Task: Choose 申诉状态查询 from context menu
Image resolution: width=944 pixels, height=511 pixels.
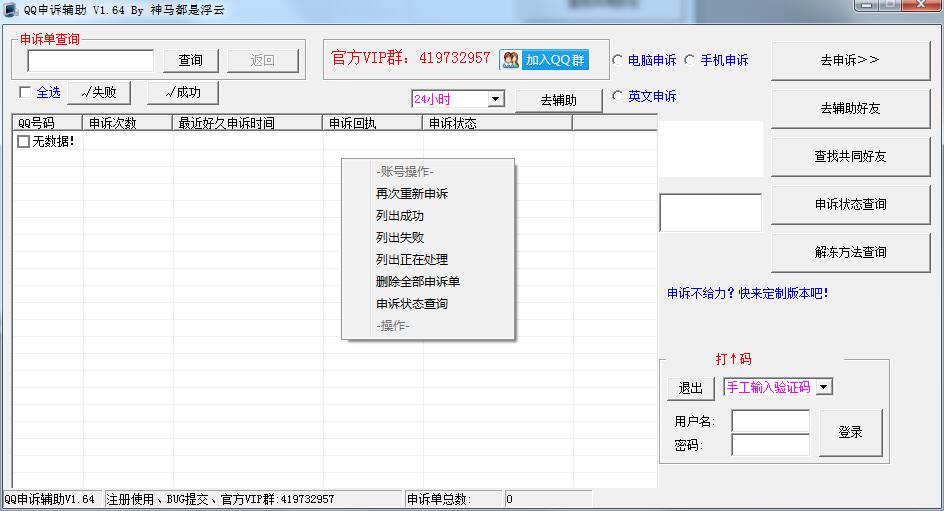Action: (428, 304)
